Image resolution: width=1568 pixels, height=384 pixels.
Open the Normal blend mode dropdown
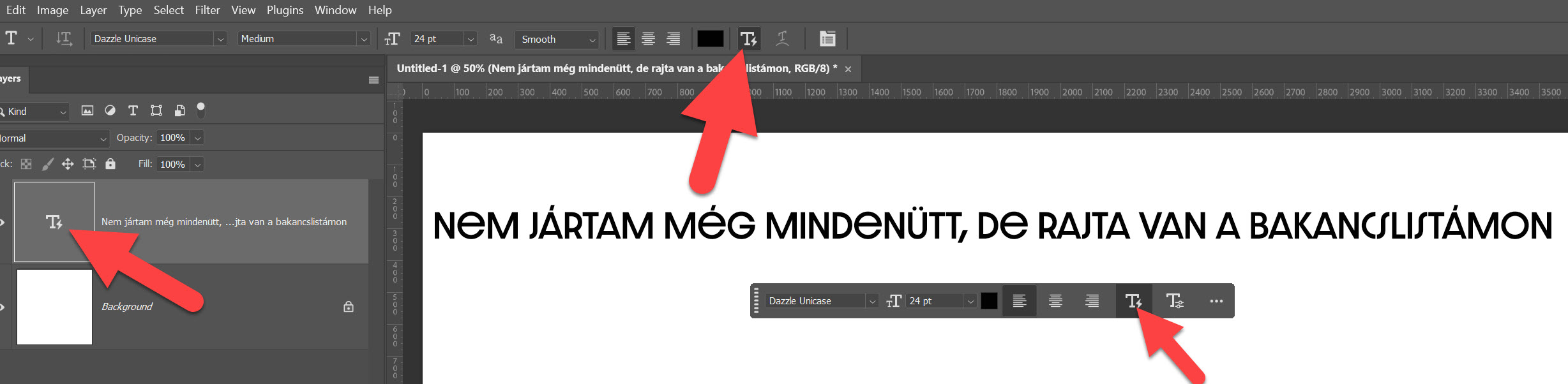coord(54,138)
